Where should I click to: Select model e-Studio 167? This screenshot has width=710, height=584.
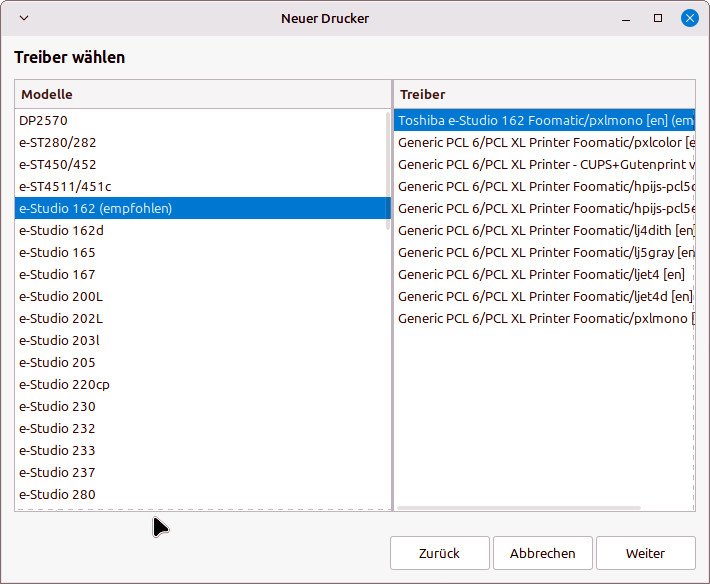pyautogui.click(x=202, y=274)
